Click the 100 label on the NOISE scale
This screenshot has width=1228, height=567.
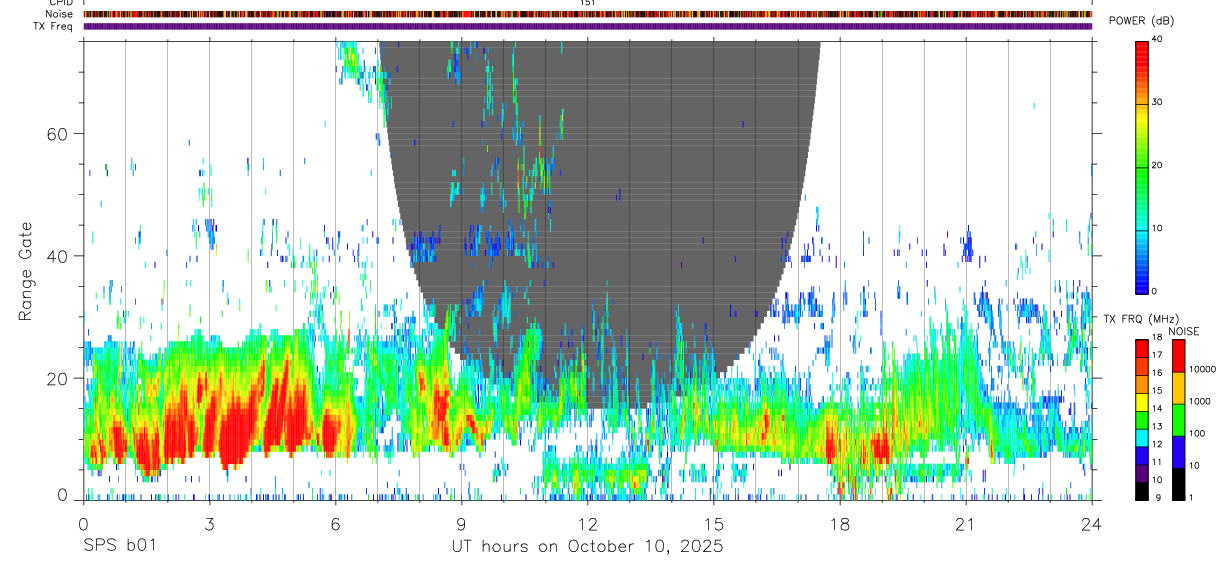pos(1196,433)
